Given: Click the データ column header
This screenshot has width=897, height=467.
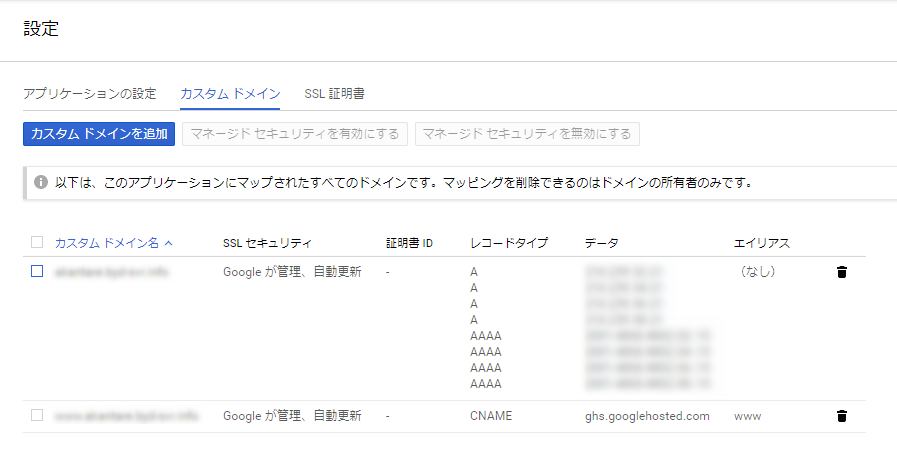Looking at the screenshot, I should pos(602,243).
